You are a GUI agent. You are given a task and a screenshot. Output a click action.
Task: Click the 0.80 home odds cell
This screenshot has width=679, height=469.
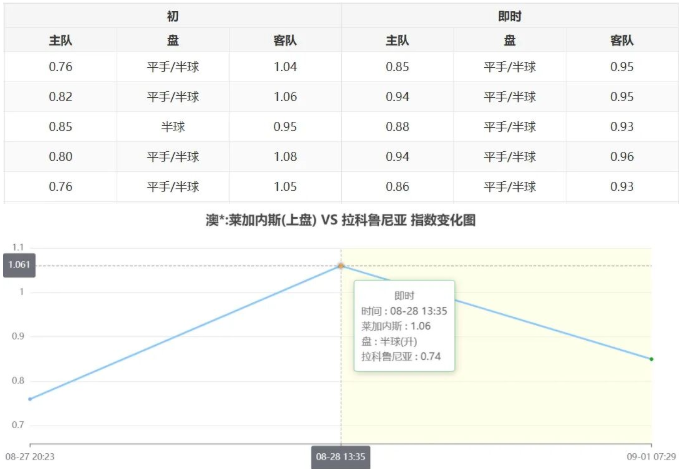[x=60, y=157]
